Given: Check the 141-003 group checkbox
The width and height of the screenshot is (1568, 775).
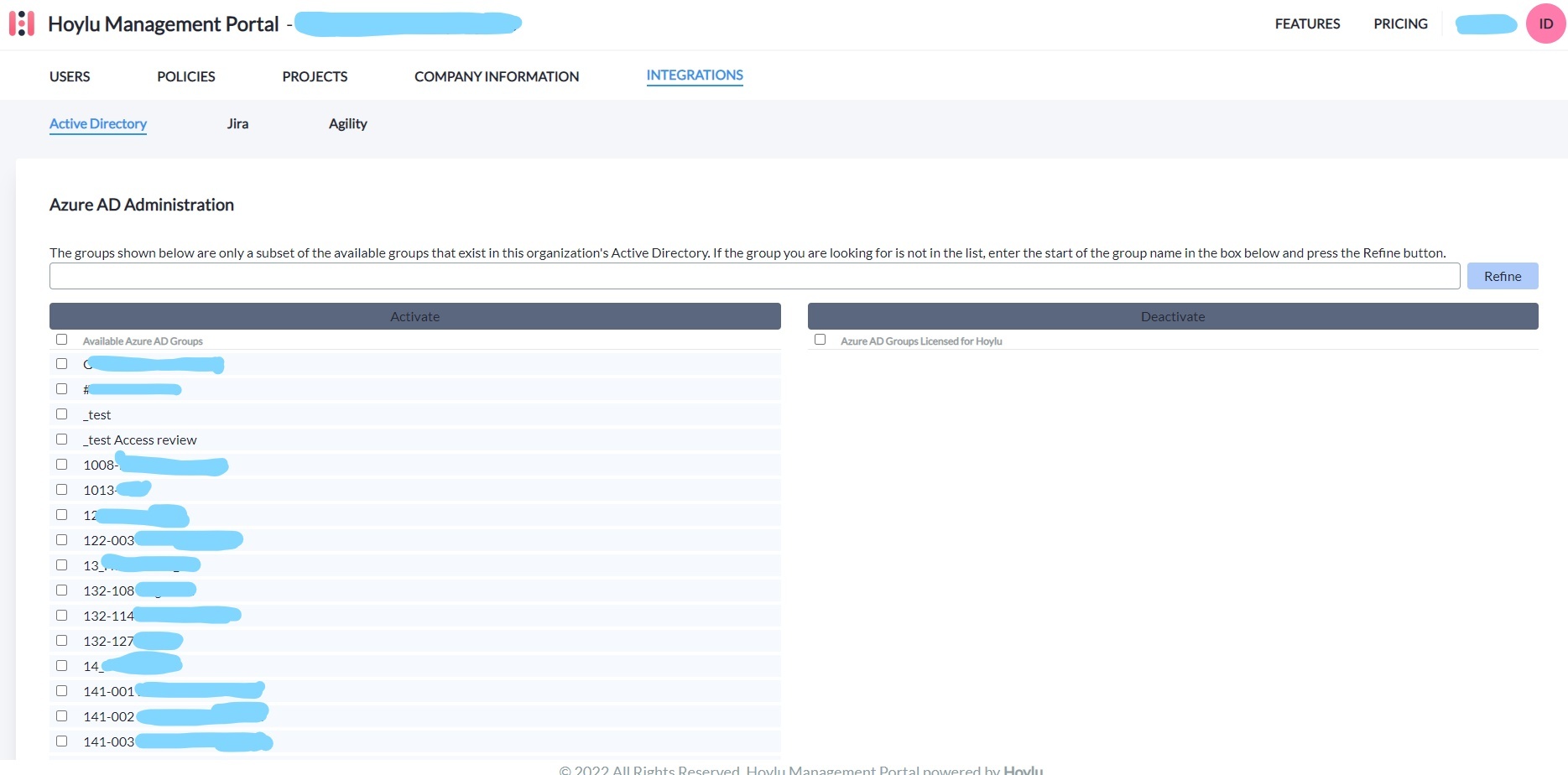Looking at the screenshot, I should pyautogui.click(x=61, y=741).
